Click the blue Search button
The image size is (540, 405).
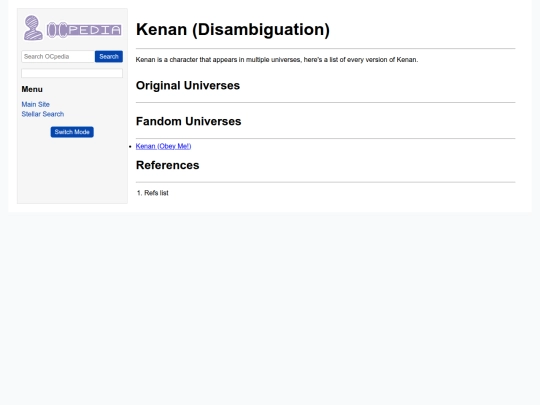[109, 56]
